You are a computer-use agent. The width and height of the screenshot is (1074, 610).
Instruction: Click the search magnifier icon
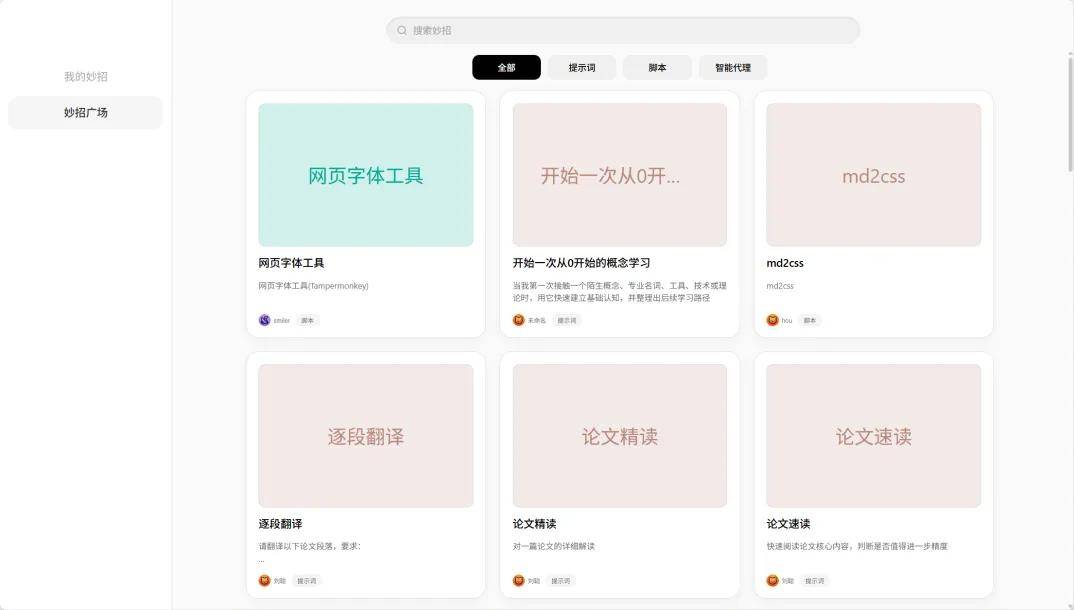(399, 30)
